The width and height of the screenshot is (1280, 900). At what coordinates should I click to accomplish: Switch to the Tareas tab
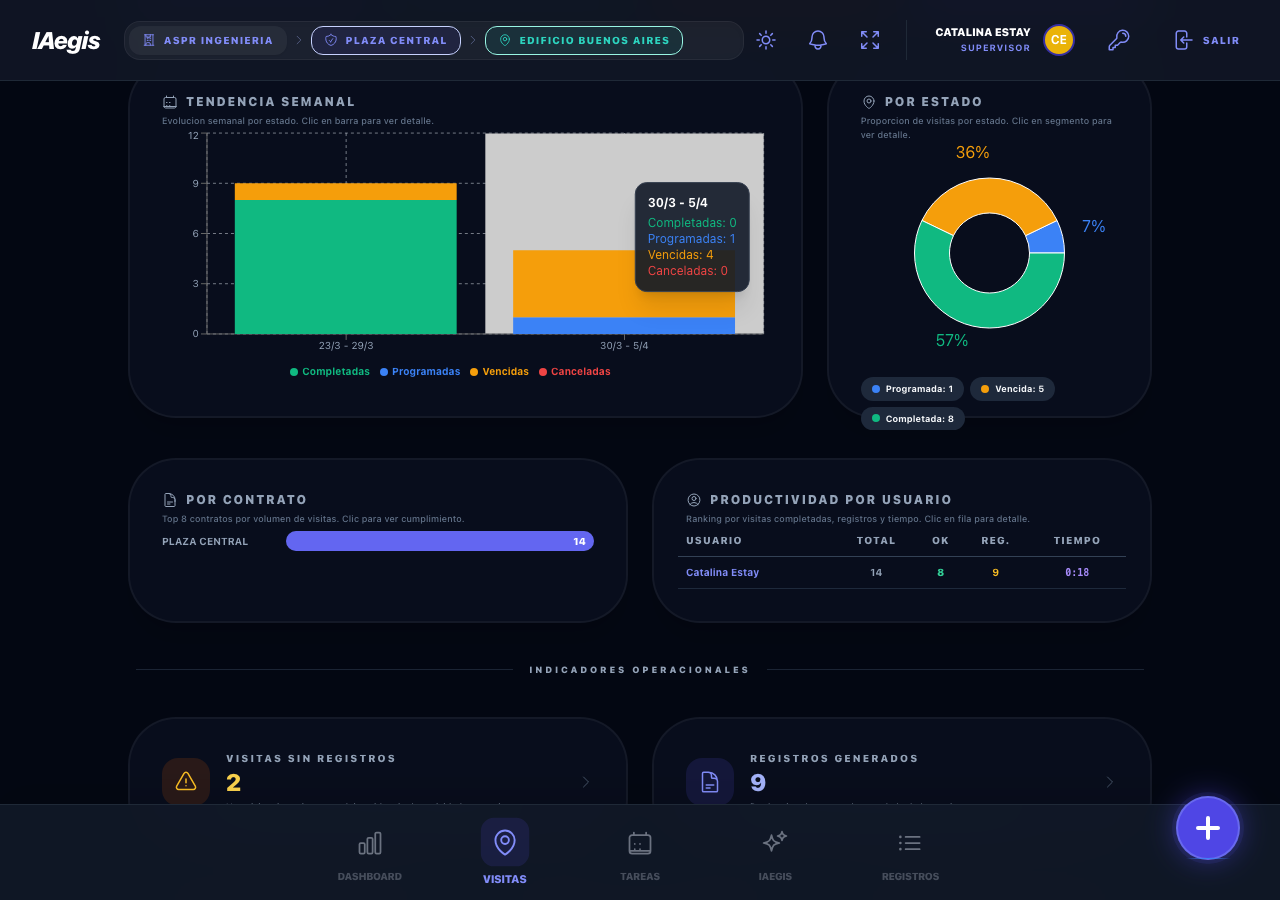(640, 843)
